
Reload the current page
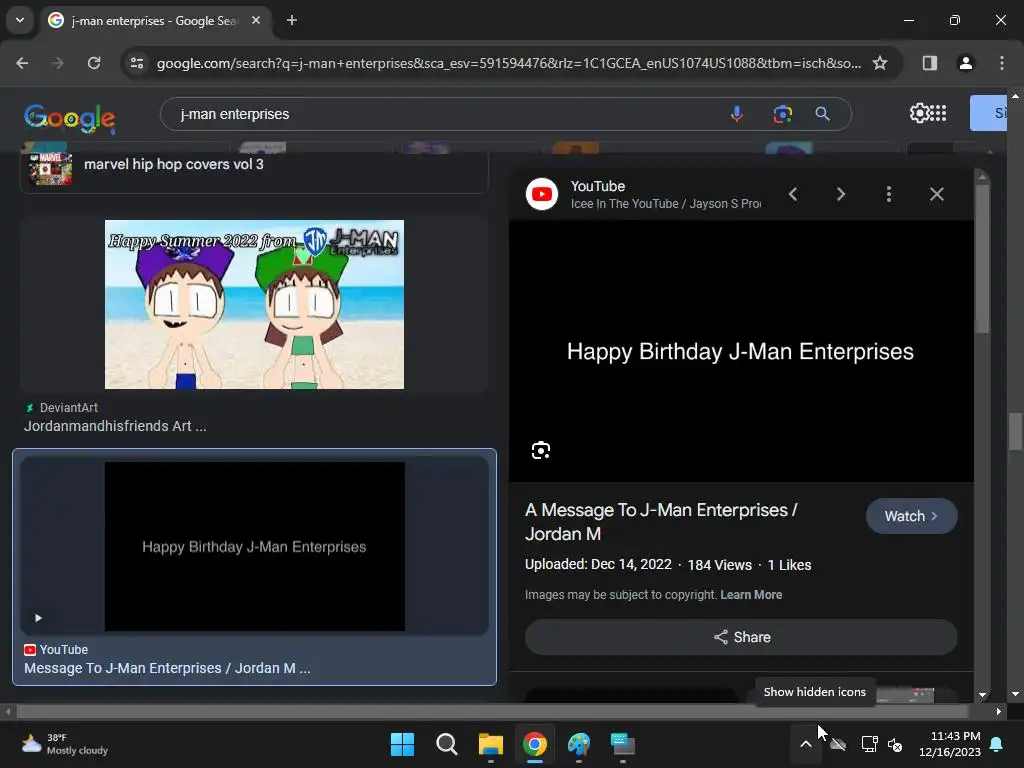pyautogui.click(x=94, y=63)
